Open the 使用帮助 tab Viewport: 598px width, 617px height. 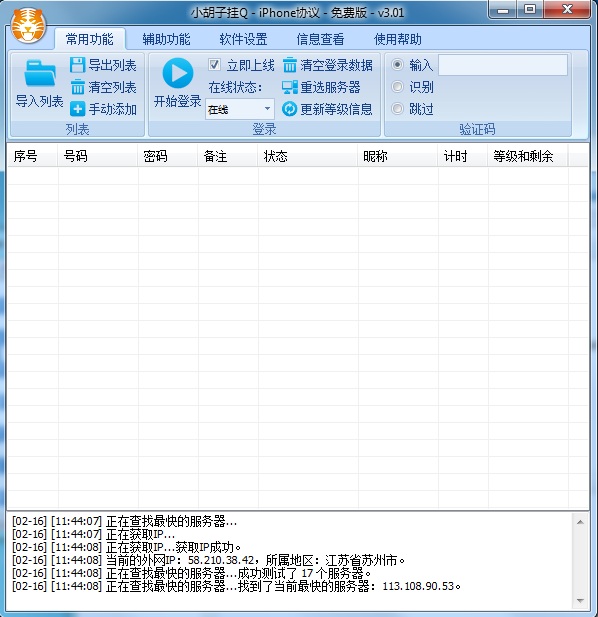pos(397,39)
